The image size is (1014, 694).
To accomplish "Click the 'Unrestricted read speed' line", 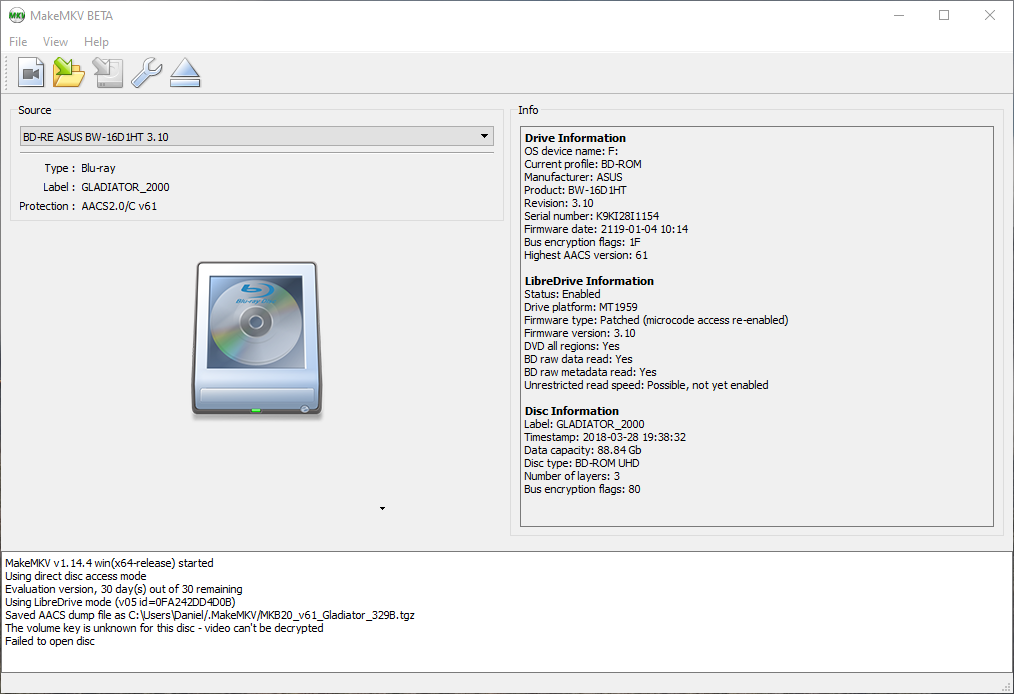I will (x=646, y=385).
